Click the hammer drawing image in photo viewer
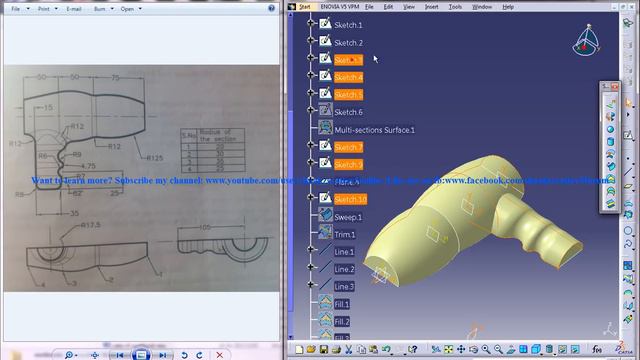The image size is (640, 360). (141, 178)
